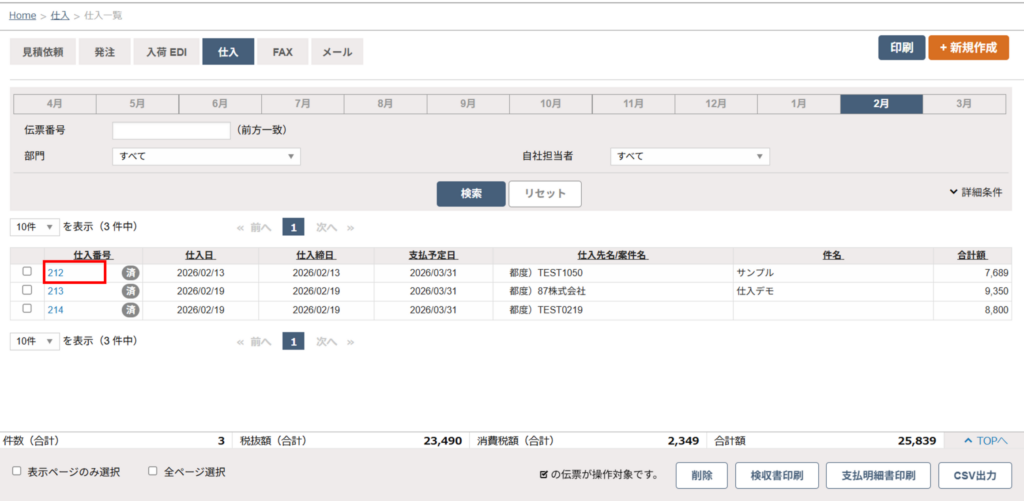Image resolution: width=1024 pixels, height=501 pixels.
Task: Switch to the 見積依頼 tab
Action: (43, 52)
